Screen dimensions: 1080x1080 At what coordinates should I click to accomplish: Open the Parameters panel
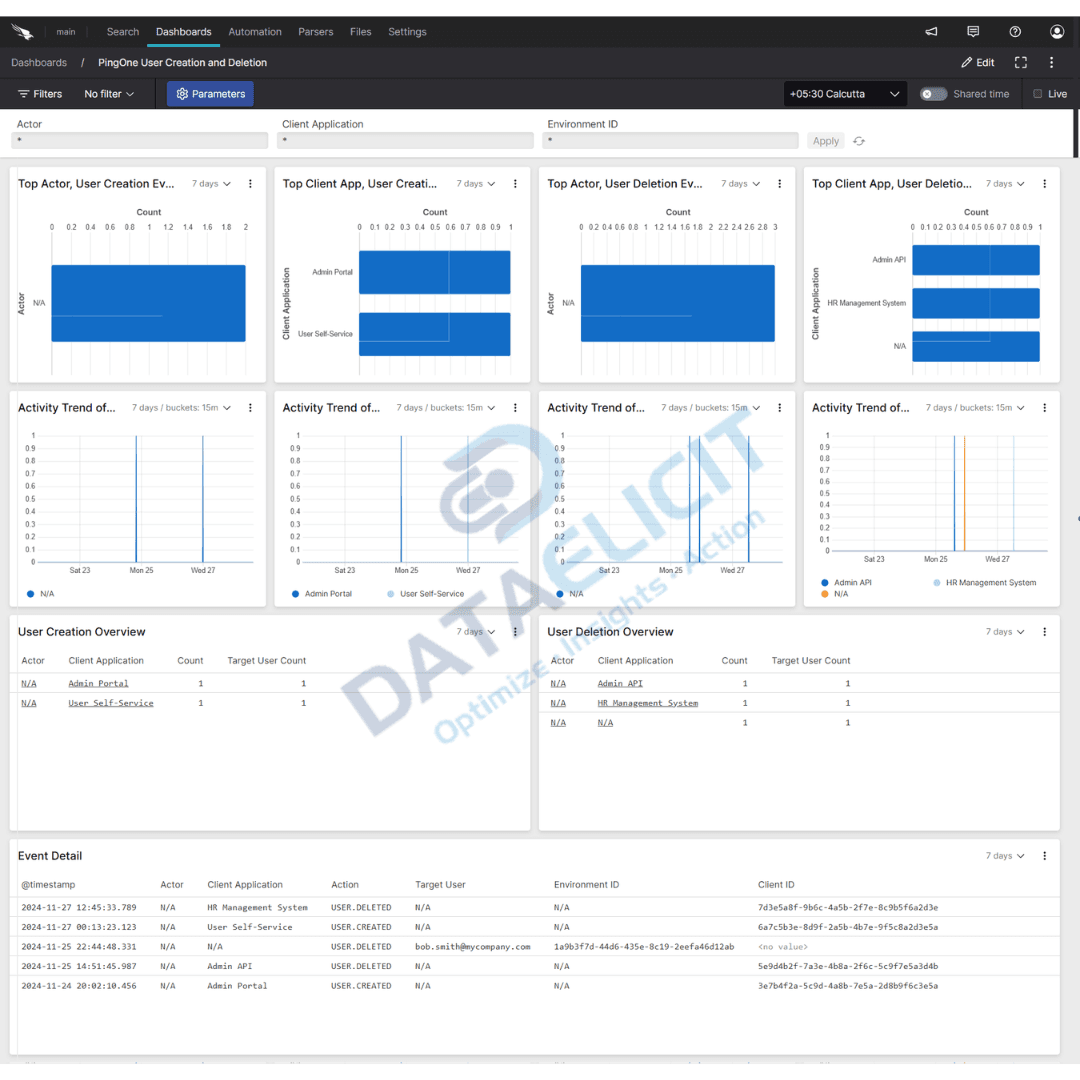point(210,93)
